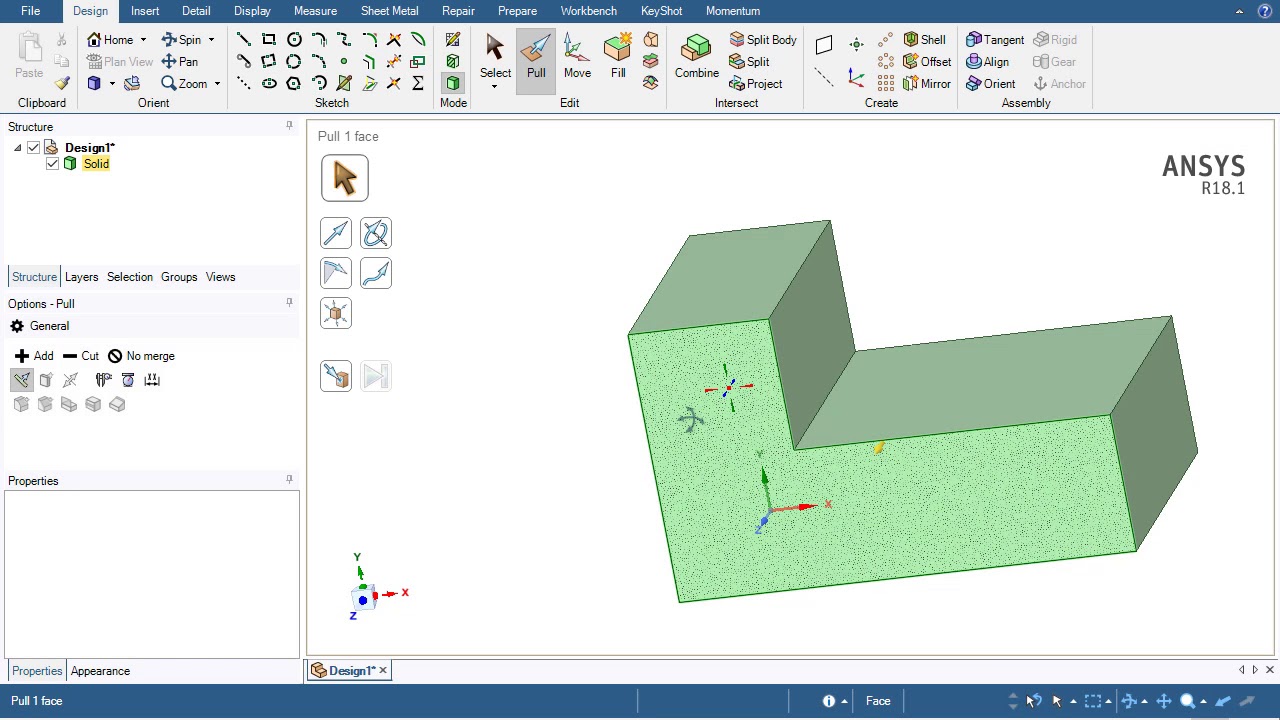Screen dimensions: 1280x720
Task: Expand the Zoom dropdown arrow
Action: tap(217, 84)
